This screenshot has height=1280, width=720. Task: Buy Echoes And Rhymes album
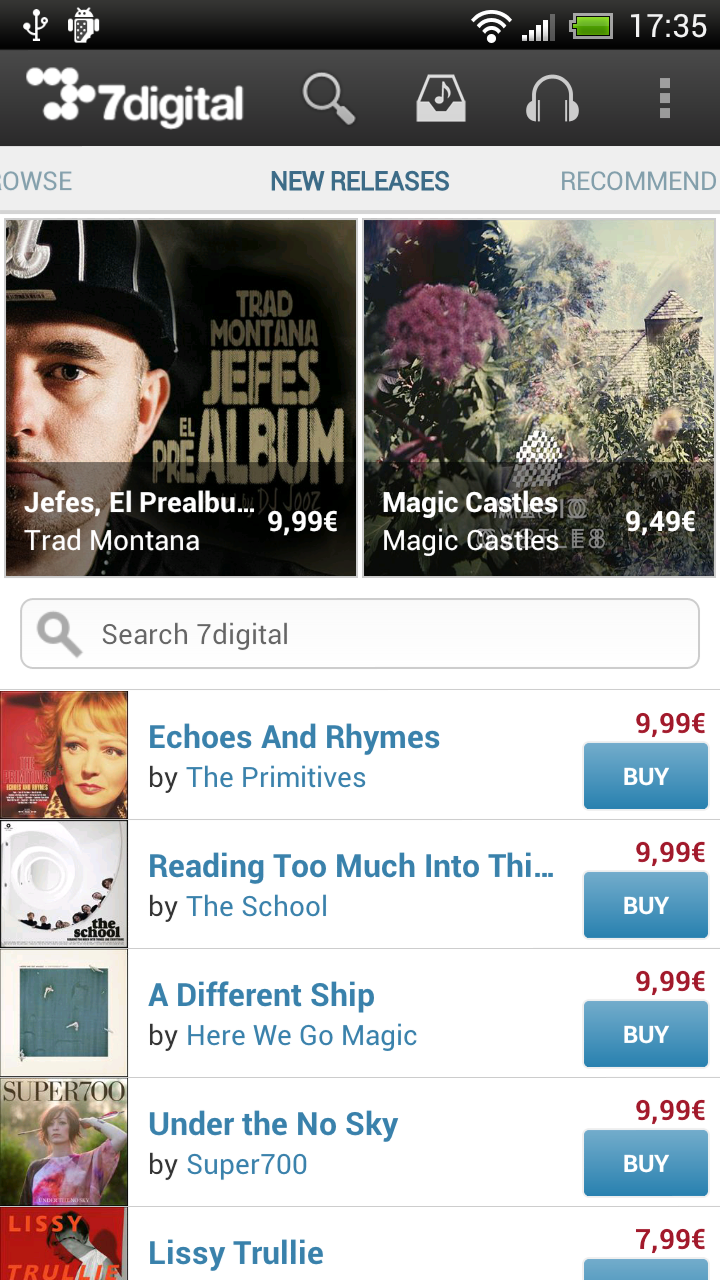[x=645, y=776]
